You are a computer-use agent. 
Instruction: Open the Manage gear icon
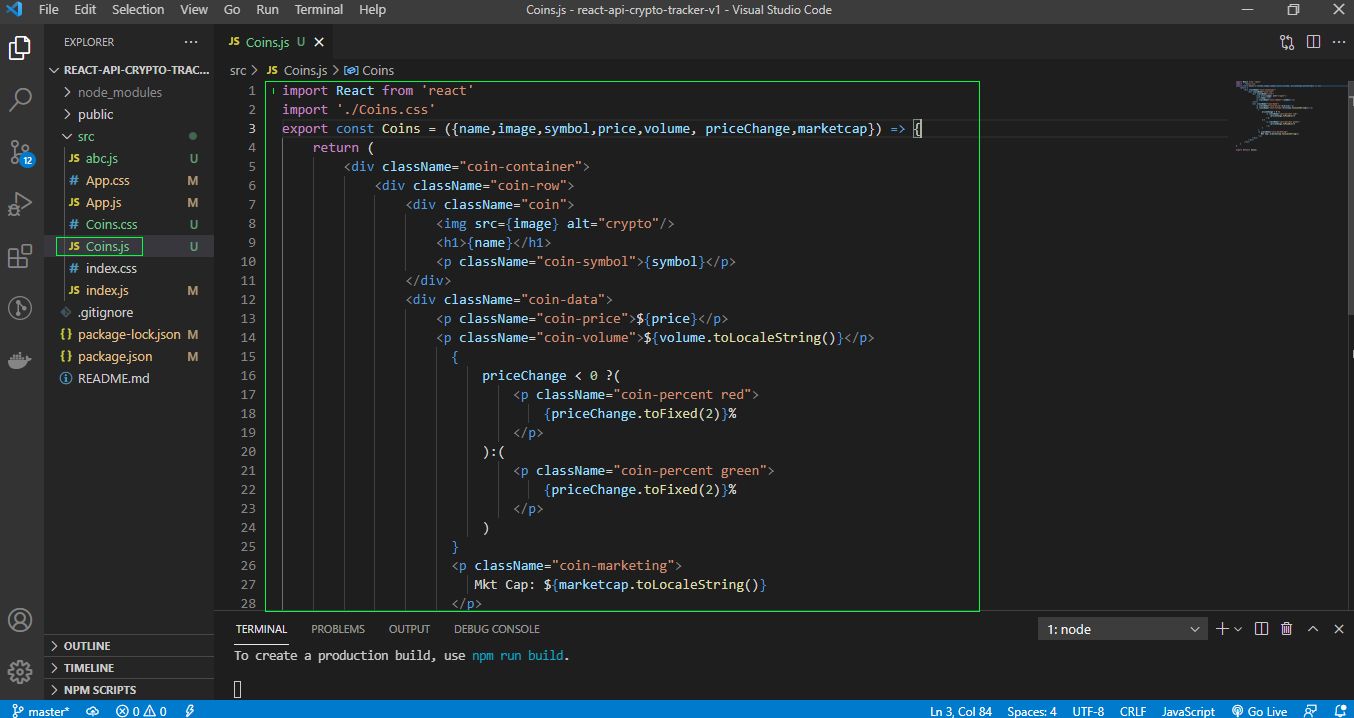tap(20, 671)
